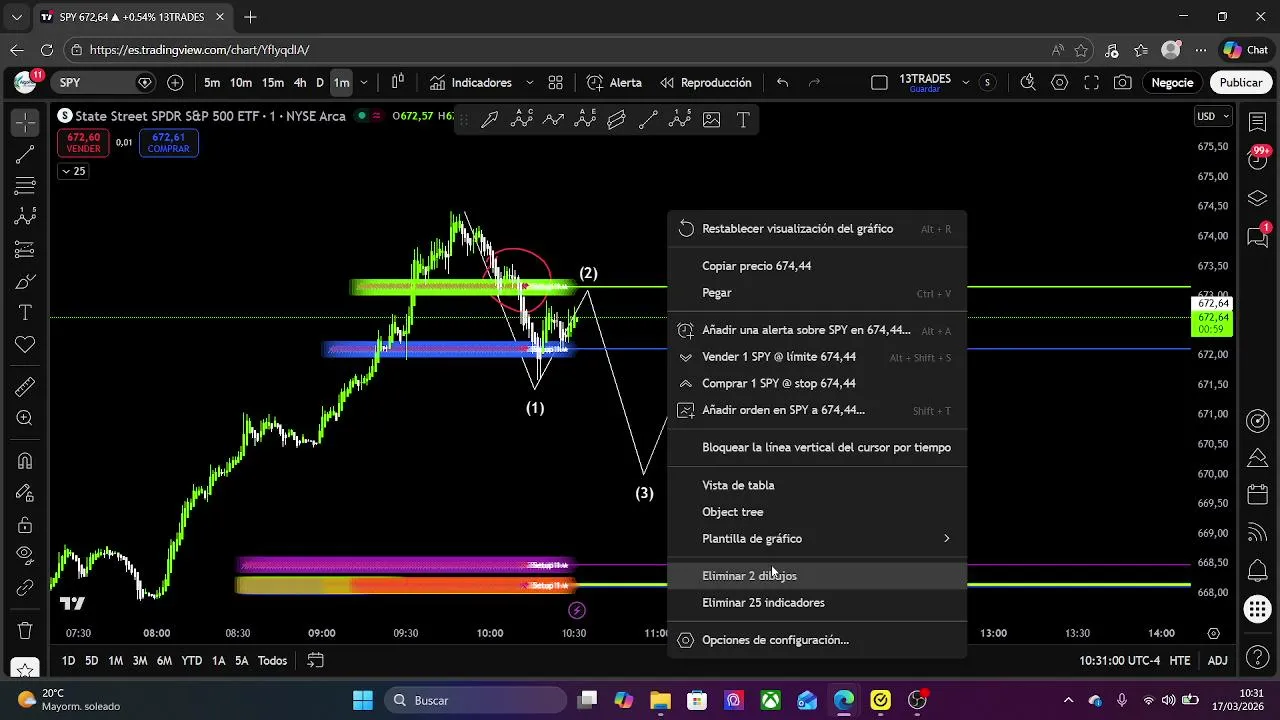
Task: Click Object tree in context menu
Action: (817, 512)
